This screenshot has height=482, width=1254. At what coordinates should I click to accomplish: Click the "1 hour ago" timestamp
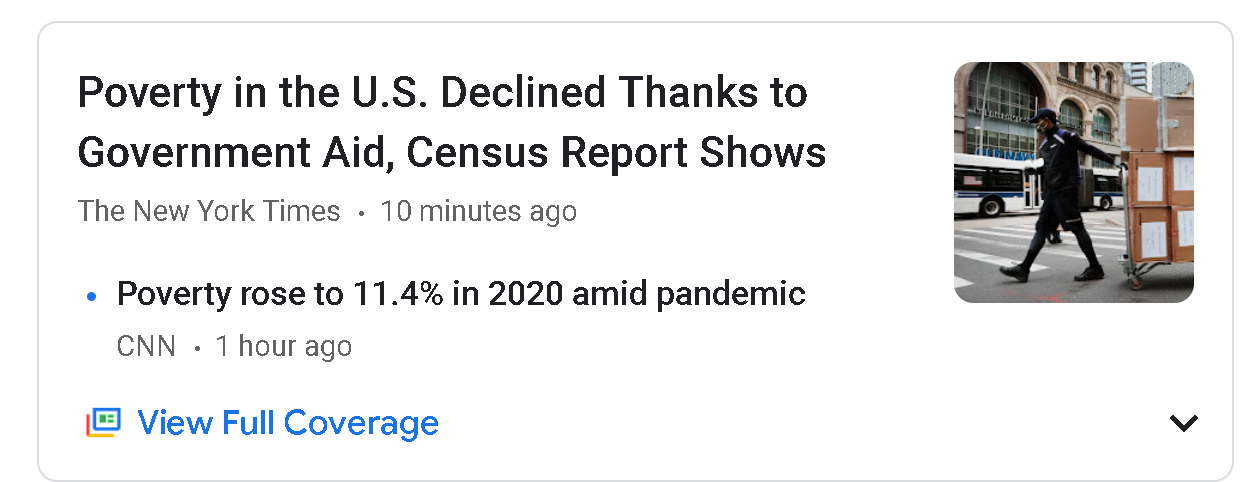point(283,346)
